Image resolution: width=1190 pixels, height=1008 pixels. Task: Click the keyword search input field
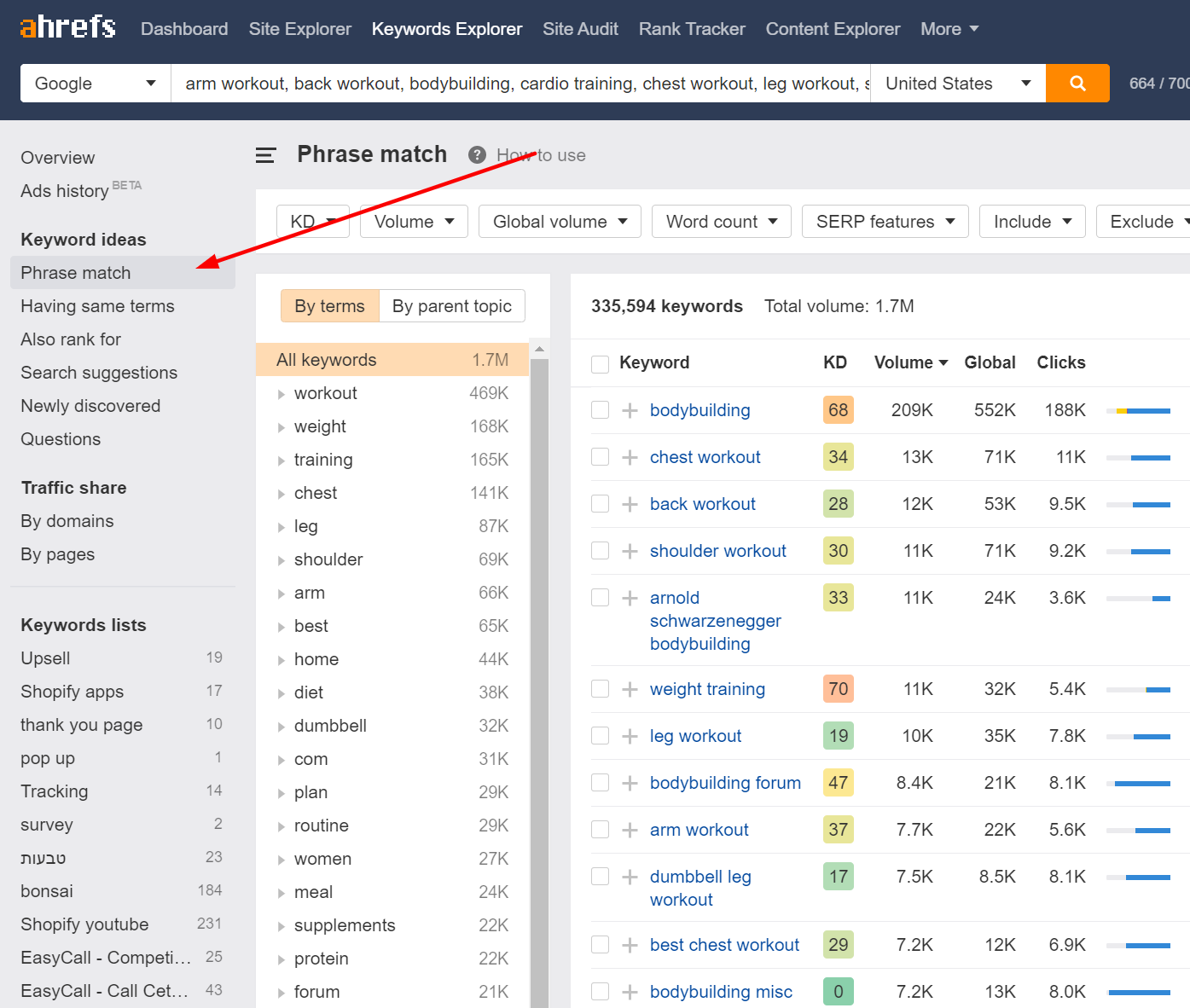click(x=520, y=84)
